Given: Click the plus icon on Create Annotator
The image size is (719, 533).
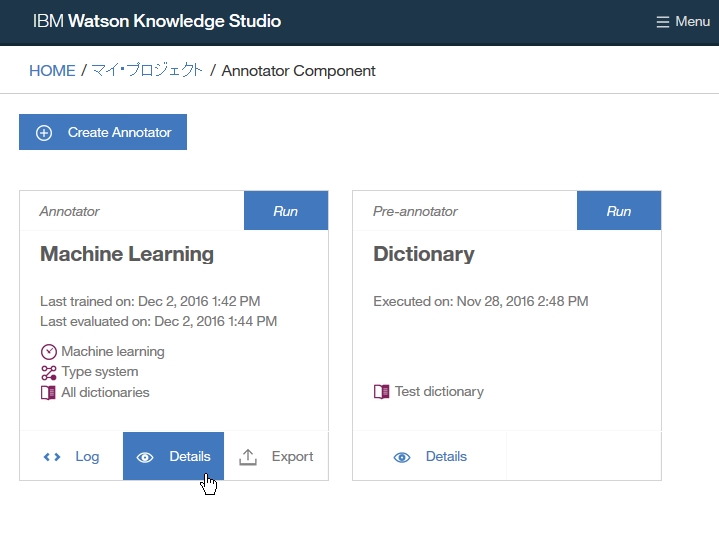Looking at the screenshot, I should (x=44, y=133).
